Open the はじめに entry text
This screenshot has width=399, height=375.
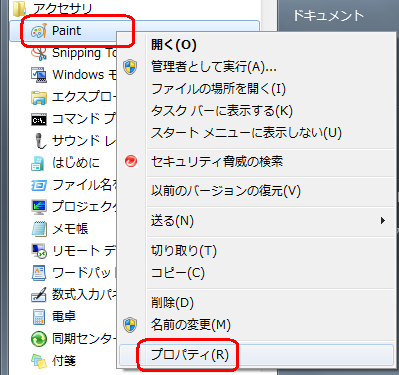(x=76, y=163)
